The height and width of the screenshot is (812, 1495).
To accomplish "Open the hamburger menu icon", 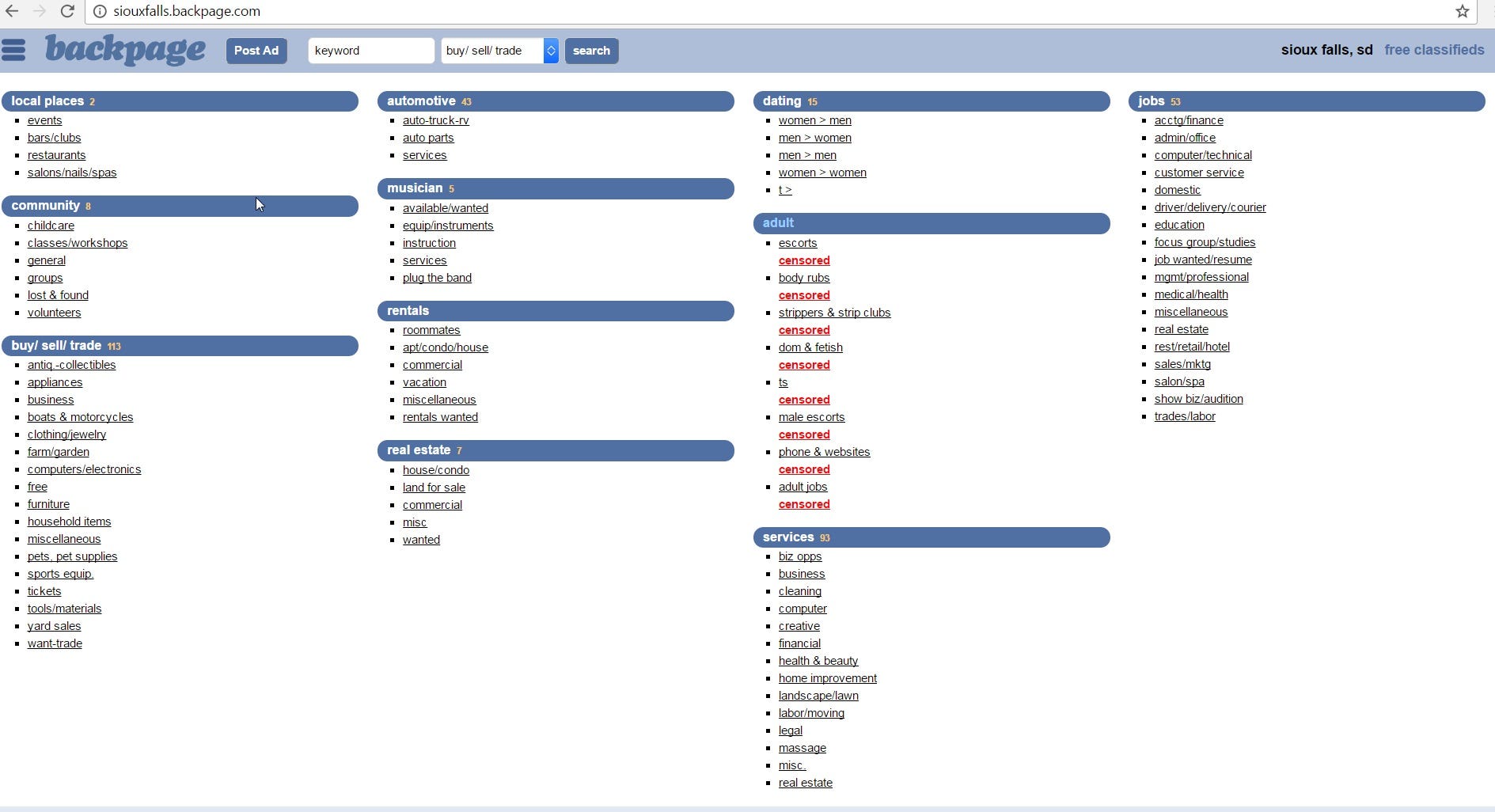I will (13, 50).
